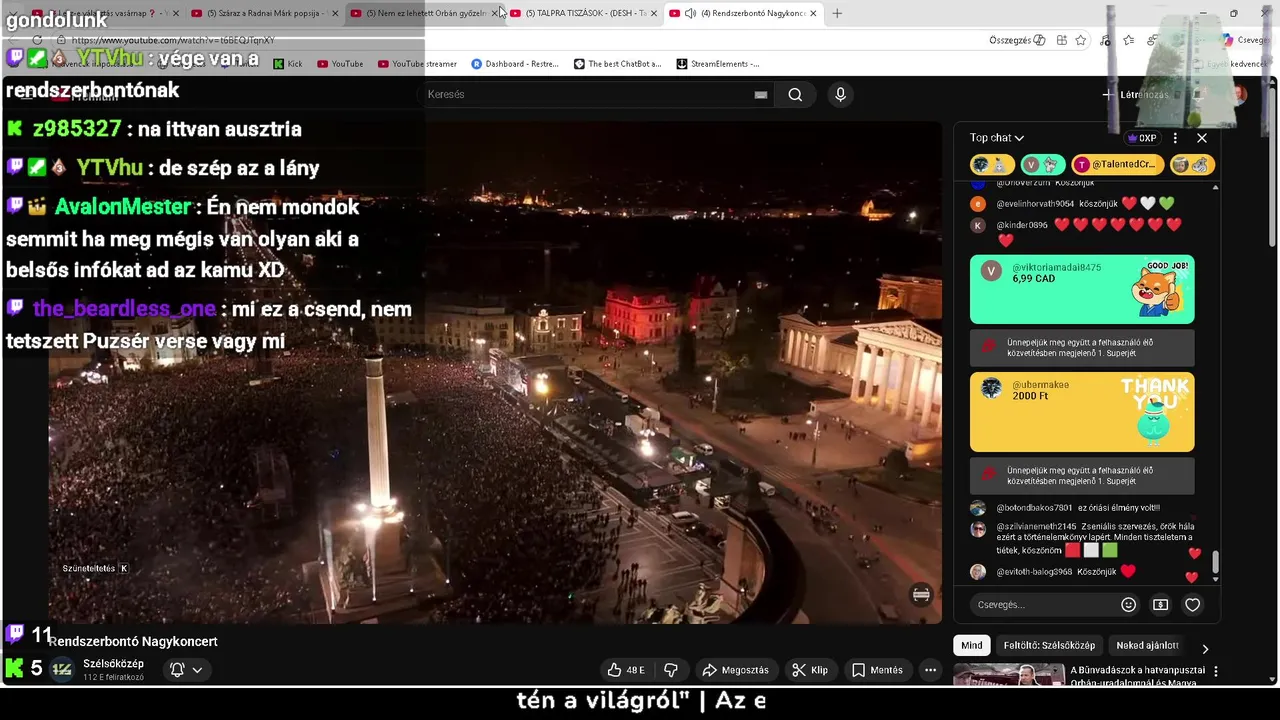This screenshot has width=1280, height=720.
Task: Open the on-screen keyboard icon in search box
Action: (761, 94)
